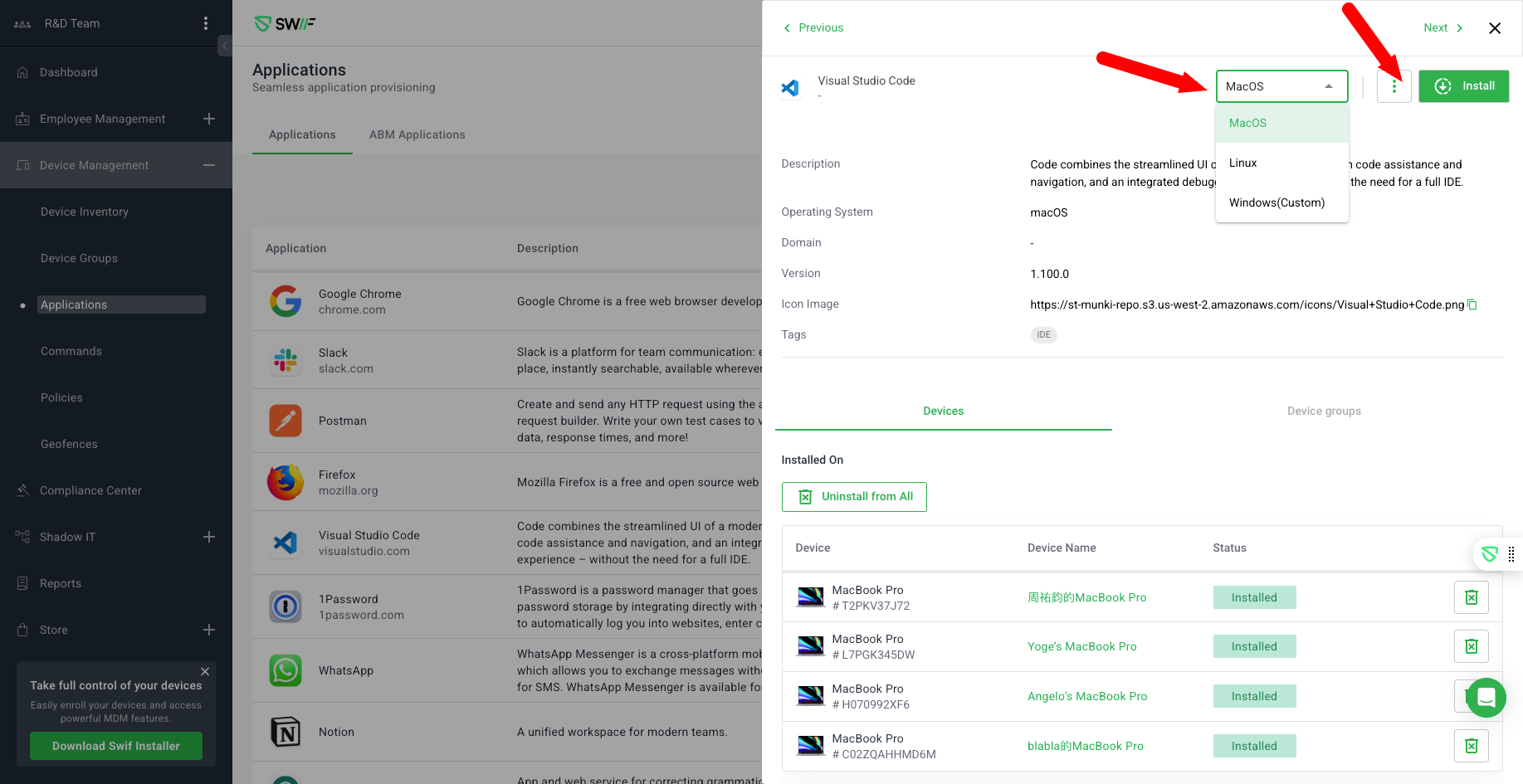Open the chat support bubble
Screen dimensions: 1523x784
[x=1486, y=698]
